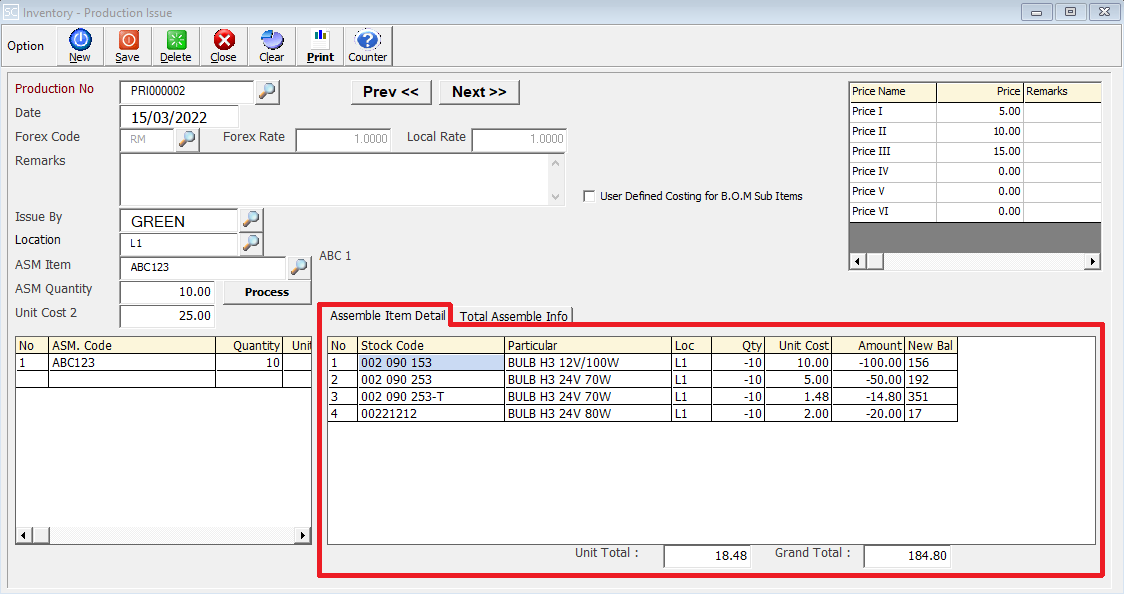1124x594 pixels.
Task: Click the Price Name column header
Action: [892, 92]
